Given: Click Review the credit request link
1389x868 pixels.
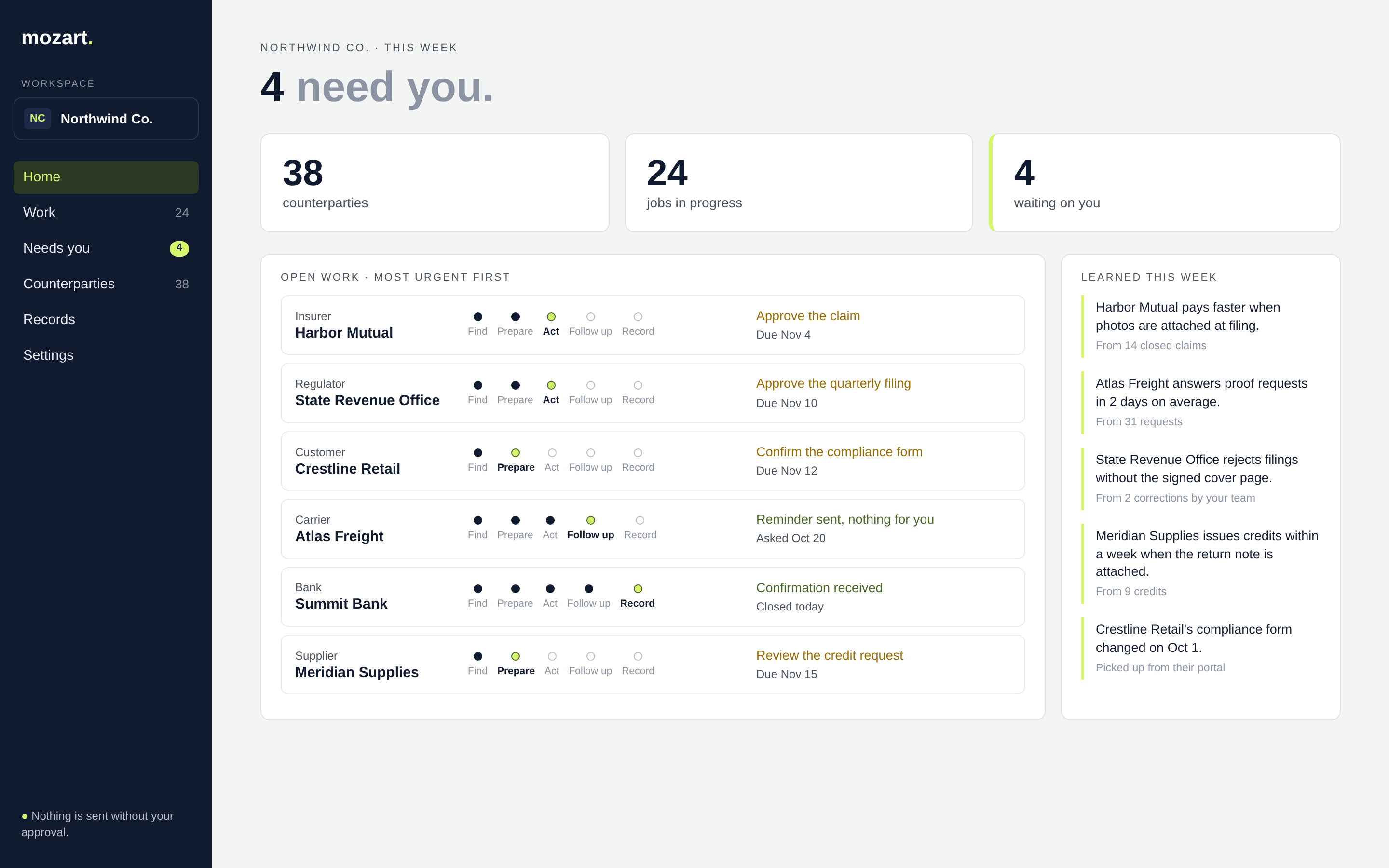Looking at the screenshot, I should click(830, 655).
